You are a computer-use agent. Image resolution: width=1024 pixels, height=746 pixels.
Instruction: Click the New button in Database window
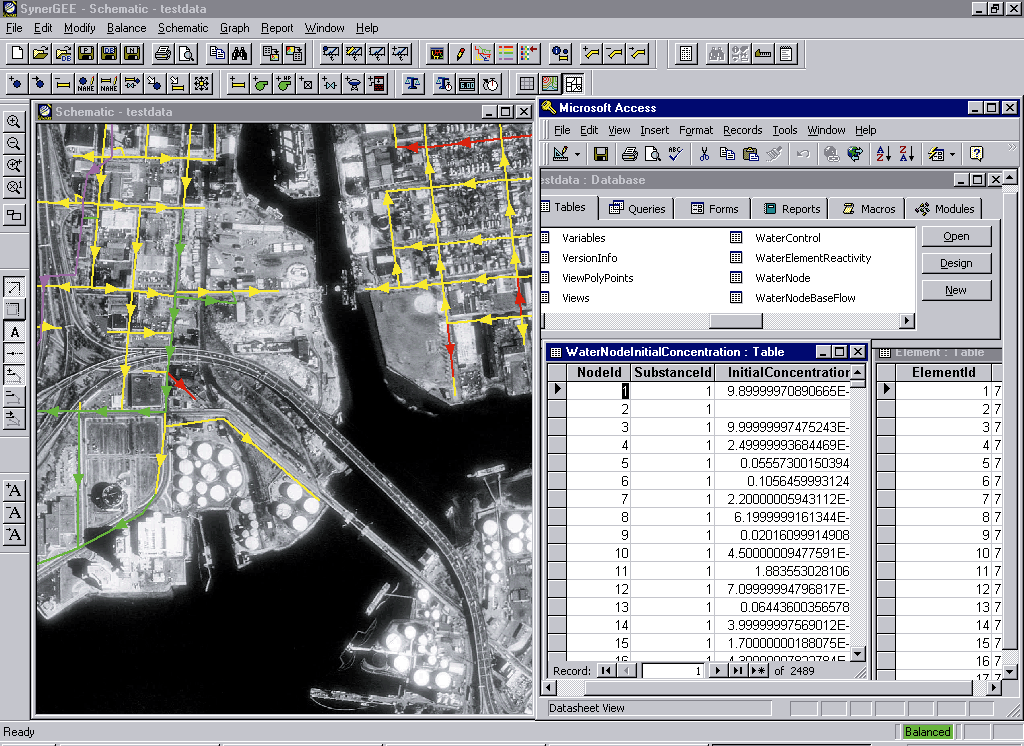click(x=956, y=290)
